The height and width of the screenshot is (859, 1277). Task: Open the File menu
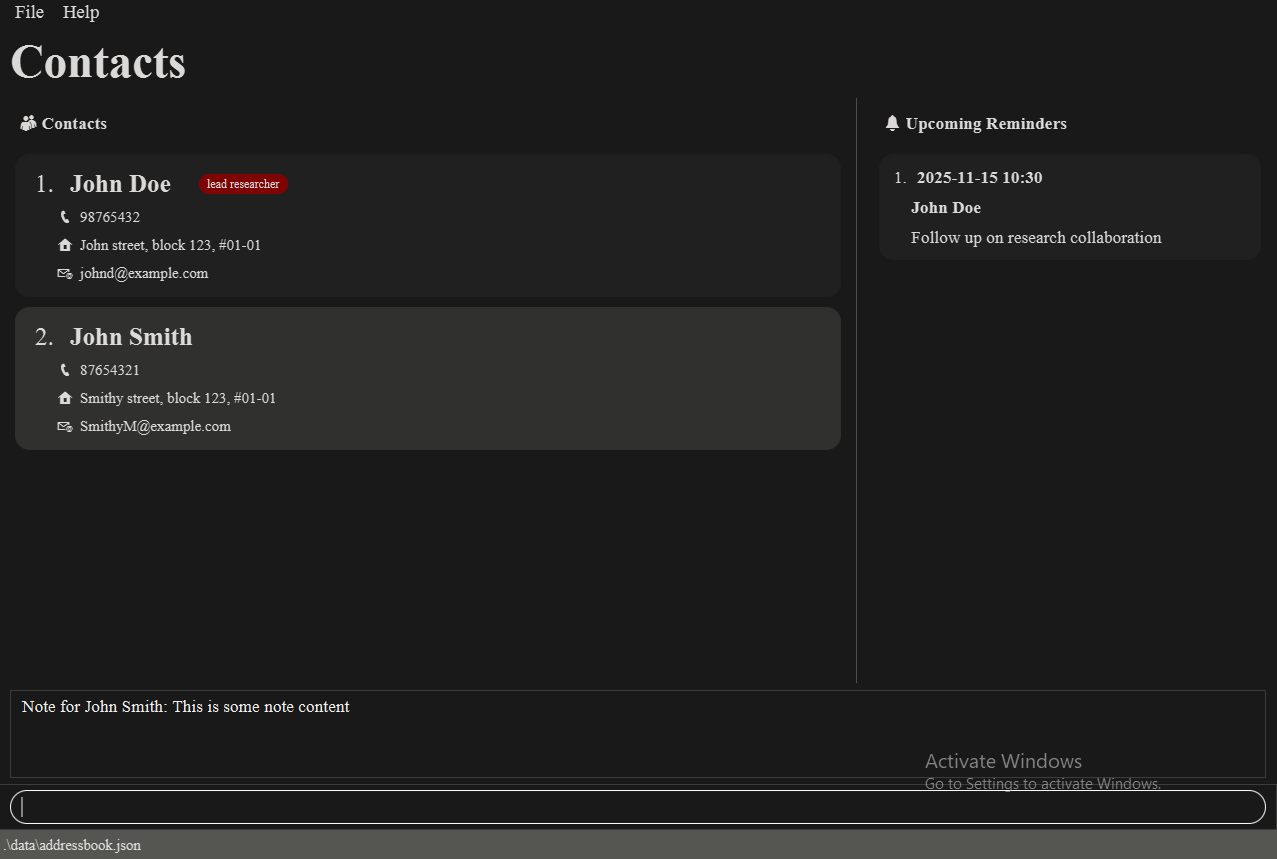(x=29, y=12)
